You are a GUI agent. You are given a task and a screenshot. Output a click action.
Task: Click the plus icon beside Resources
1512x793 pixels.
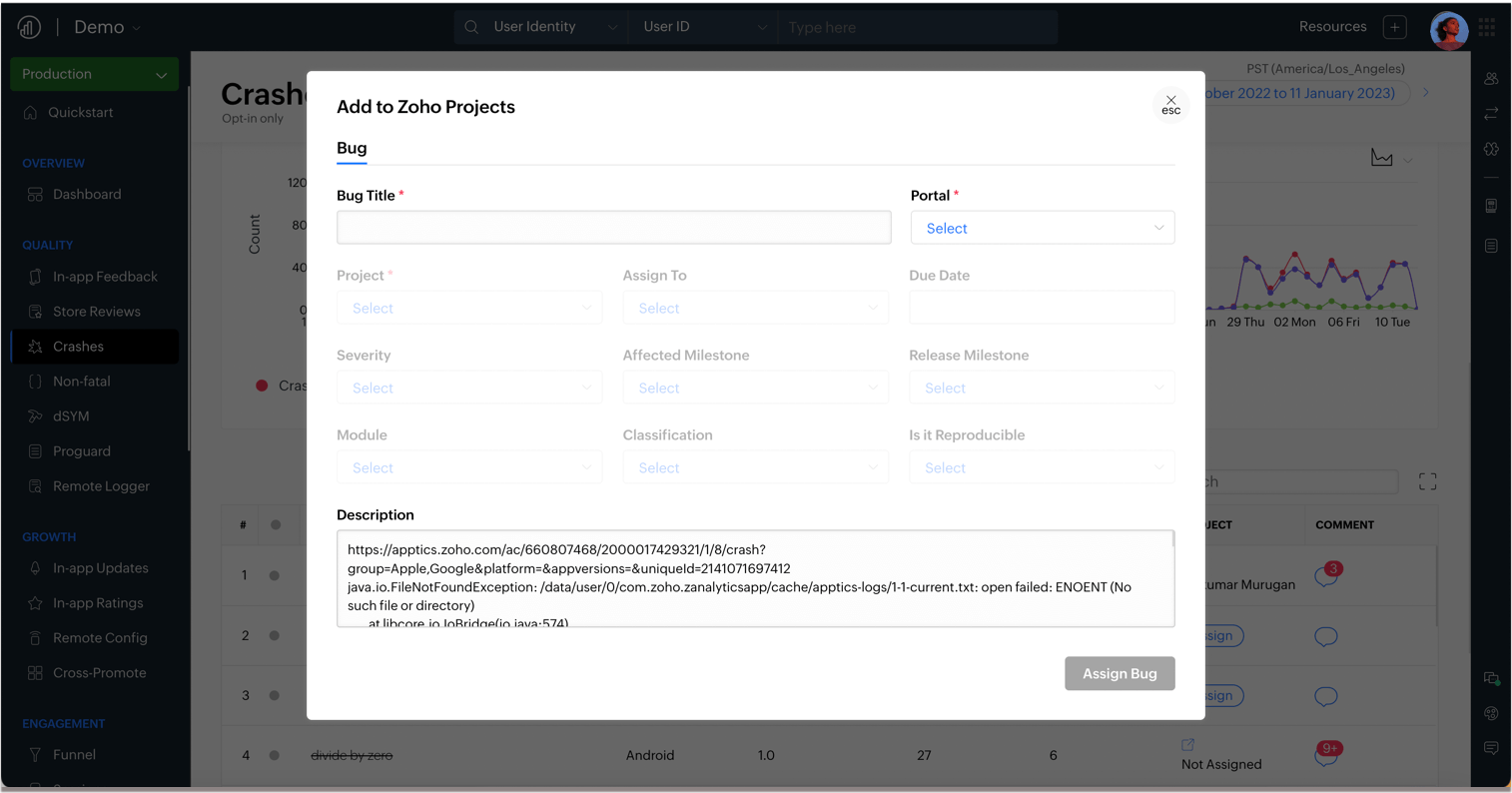(x=1395, y=28)
